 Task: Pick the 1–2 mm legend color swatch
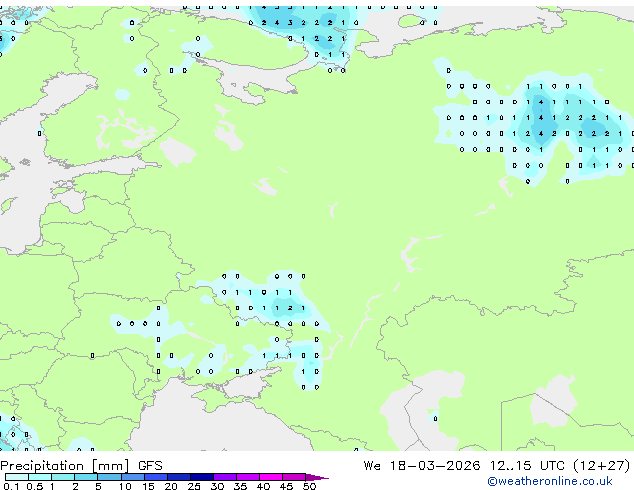pyautogui.click(x=63, y=477)
